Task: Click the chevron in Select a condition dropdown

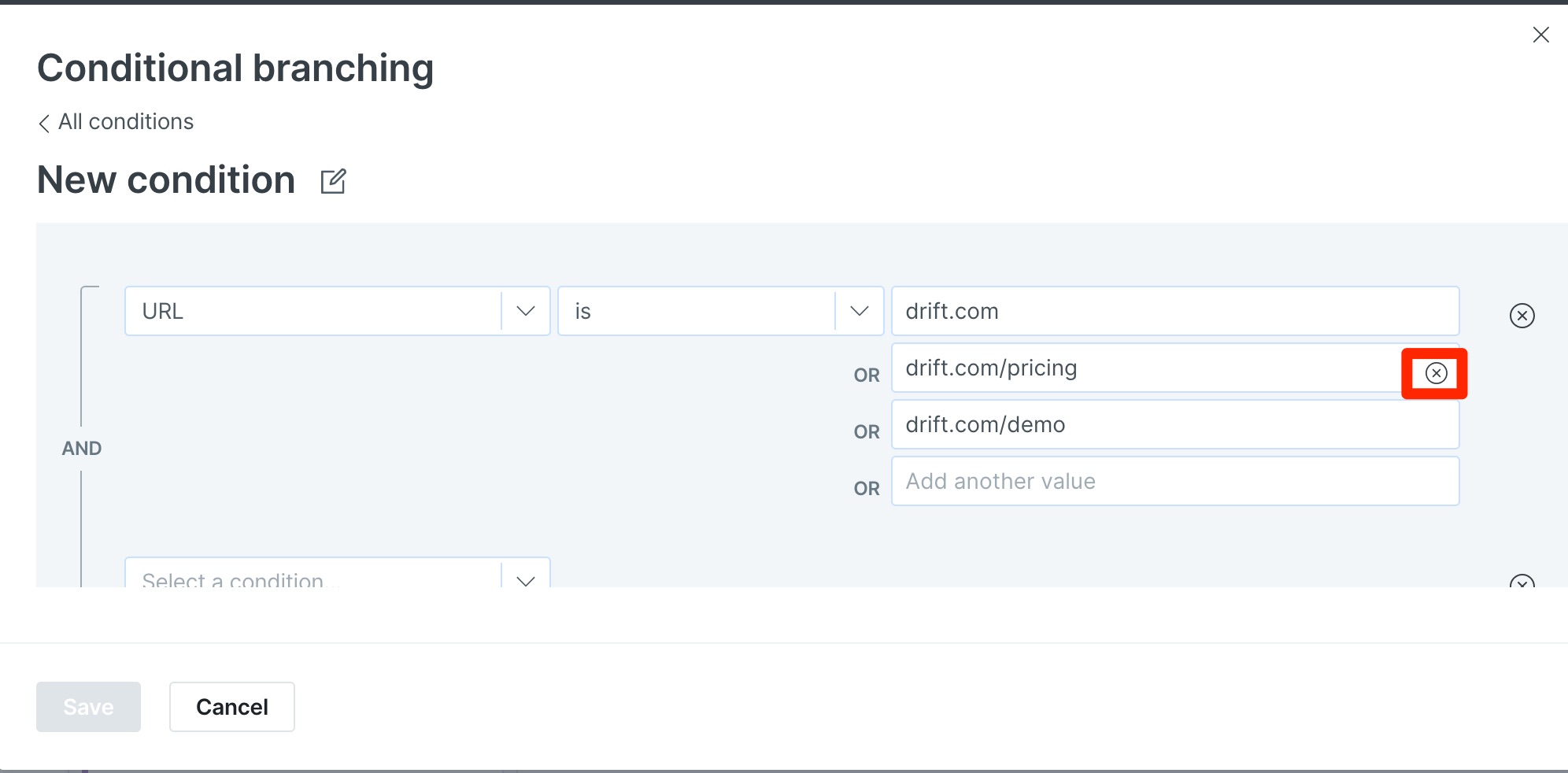Action: pos(526,580)
